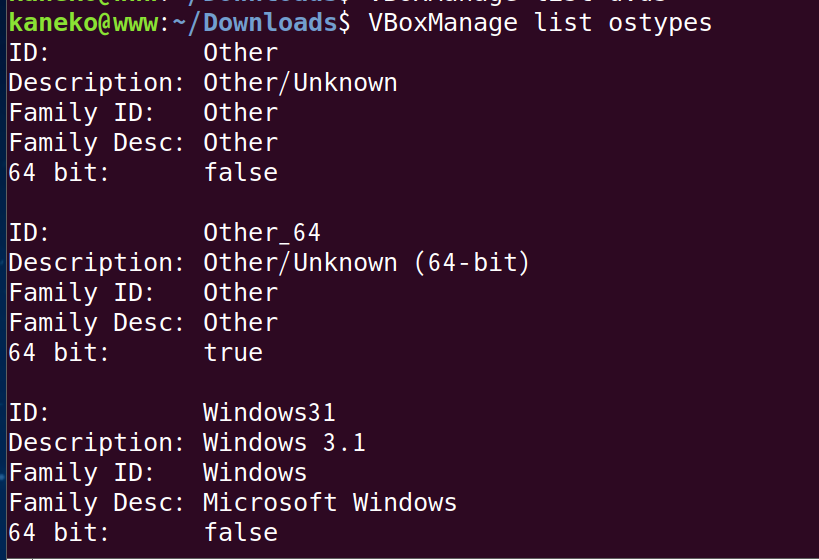Image resolution: width=819 pixels, height=560 pixels.
Task: Click the Description label of Windows31 entry
Action: 97,443
